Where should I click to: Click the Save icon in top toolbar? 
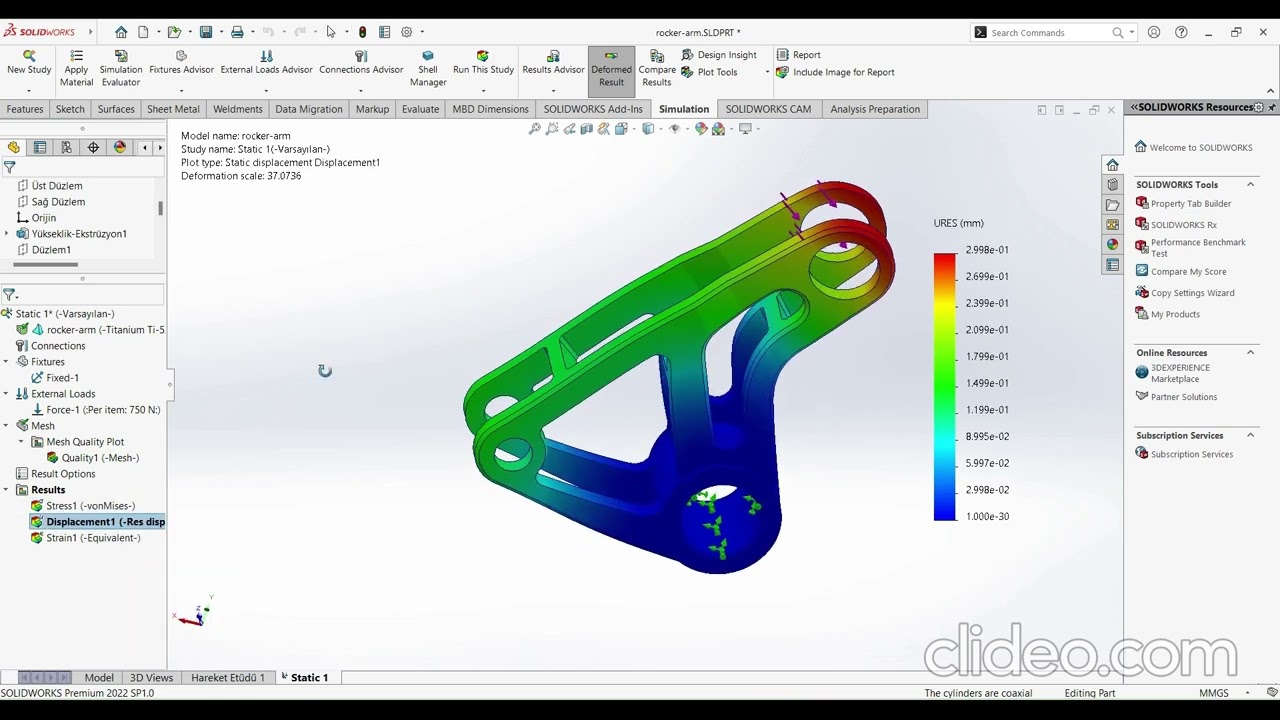click(x=206, y=32)
